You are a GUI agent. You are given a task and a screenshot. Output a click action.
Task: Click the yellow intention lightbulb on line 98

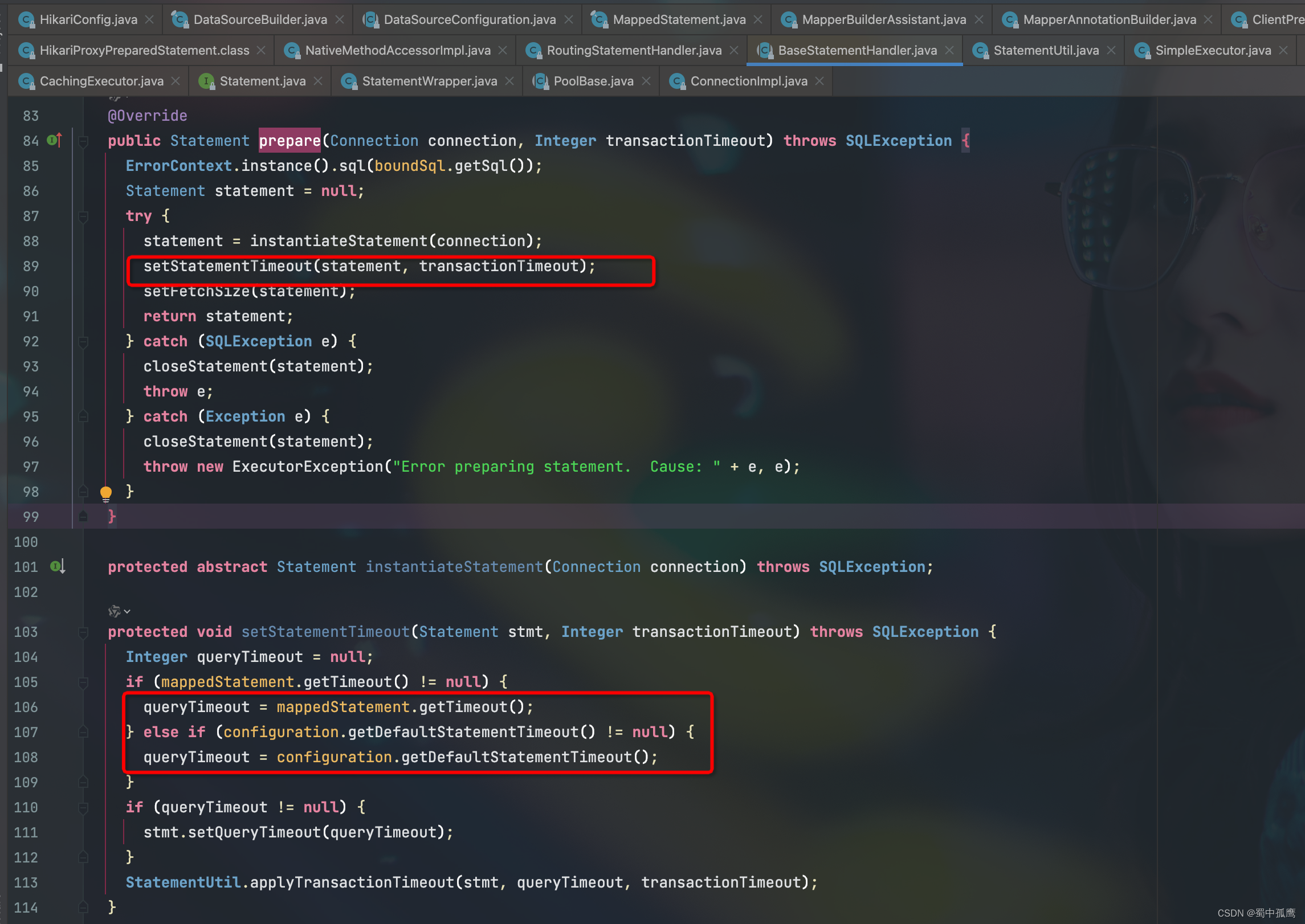(x=106, y=493)
